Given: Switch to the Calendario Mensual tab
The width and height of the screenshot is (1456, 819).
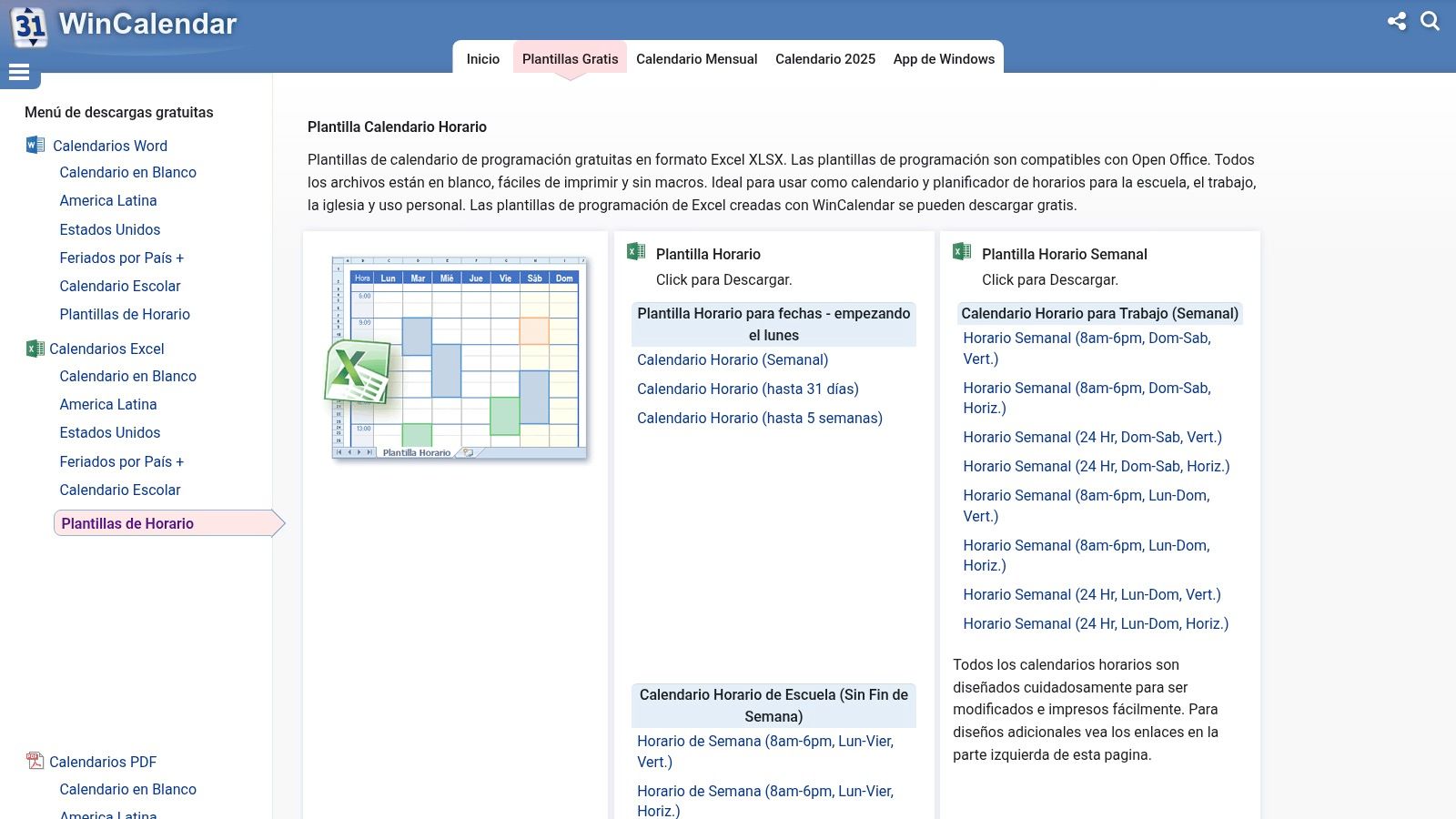Looking at the screenshot, I should pyautogui.click(x=697, y=58).
